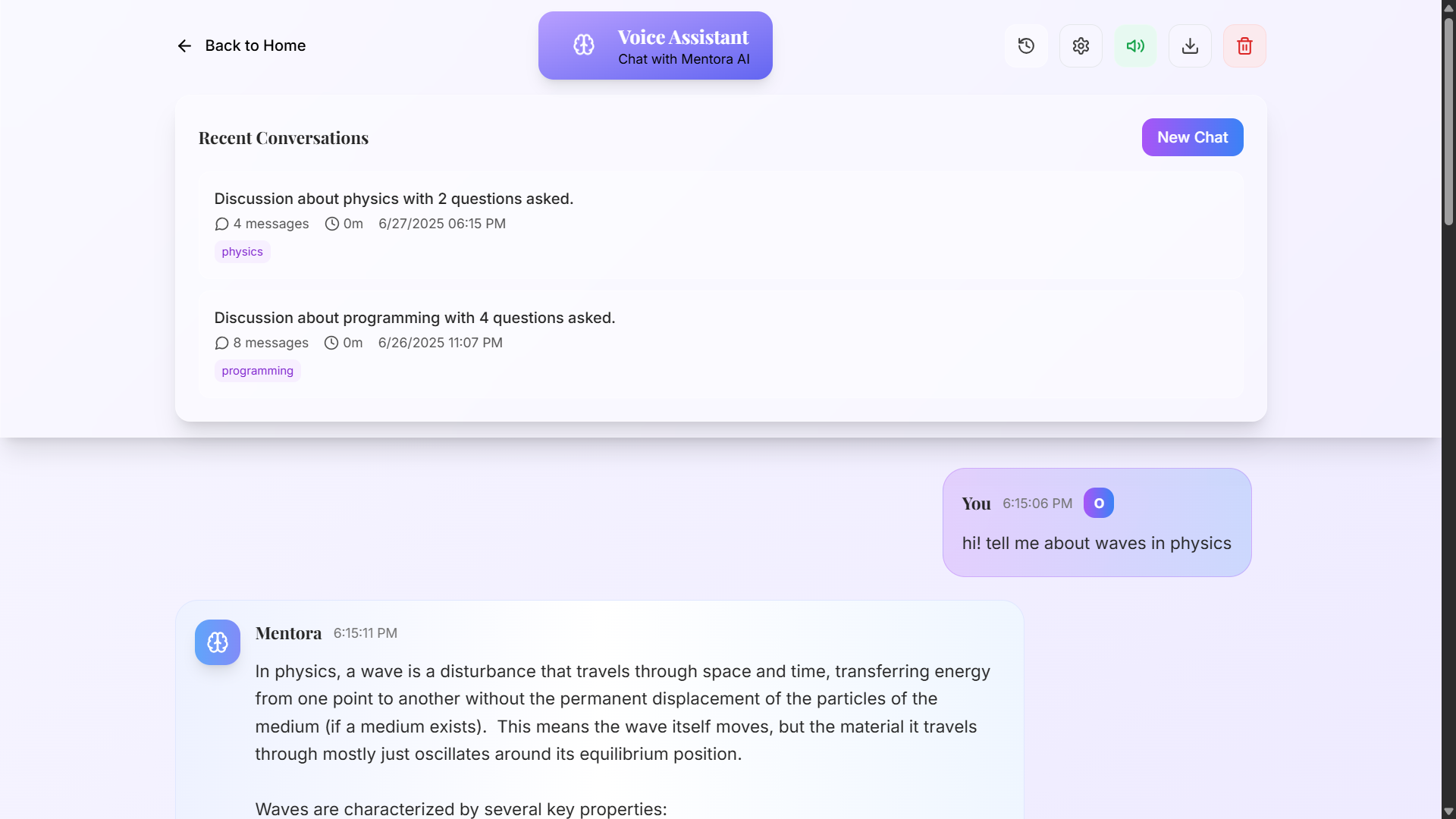Open the settings gear icon
This screenshot has height=819, width=1456.
point(1081,45)
